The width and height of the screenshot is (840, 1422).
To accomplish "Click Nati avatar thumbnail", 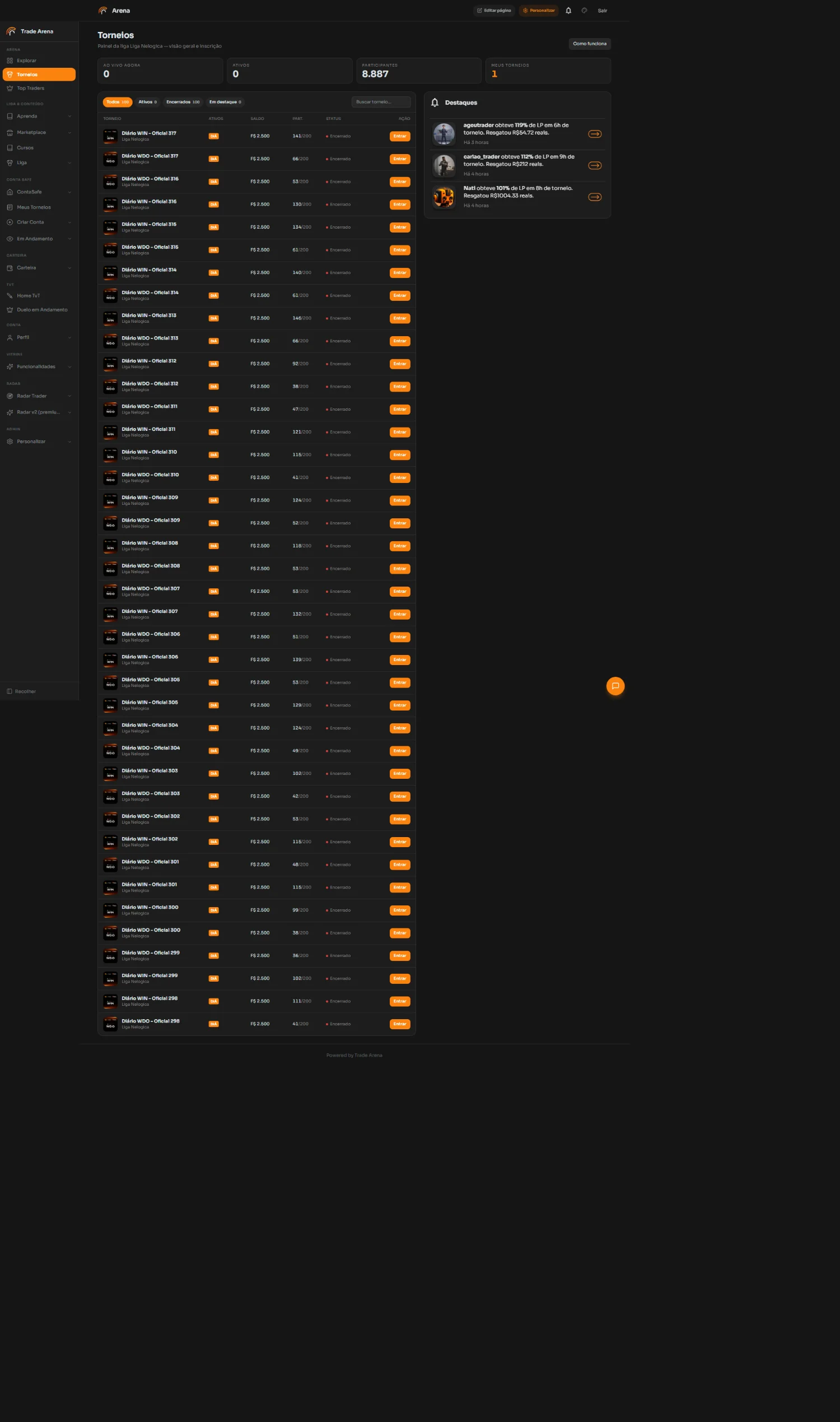I will tap(444, 197).
